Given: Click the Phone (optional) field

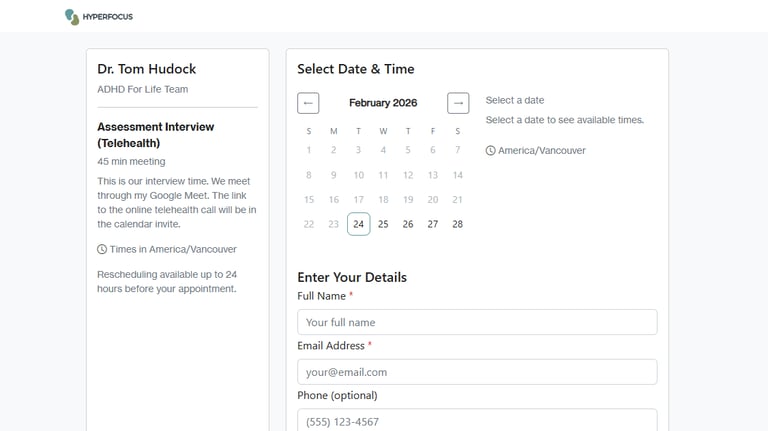Looking at the screenshot, I should click(477, 420).
